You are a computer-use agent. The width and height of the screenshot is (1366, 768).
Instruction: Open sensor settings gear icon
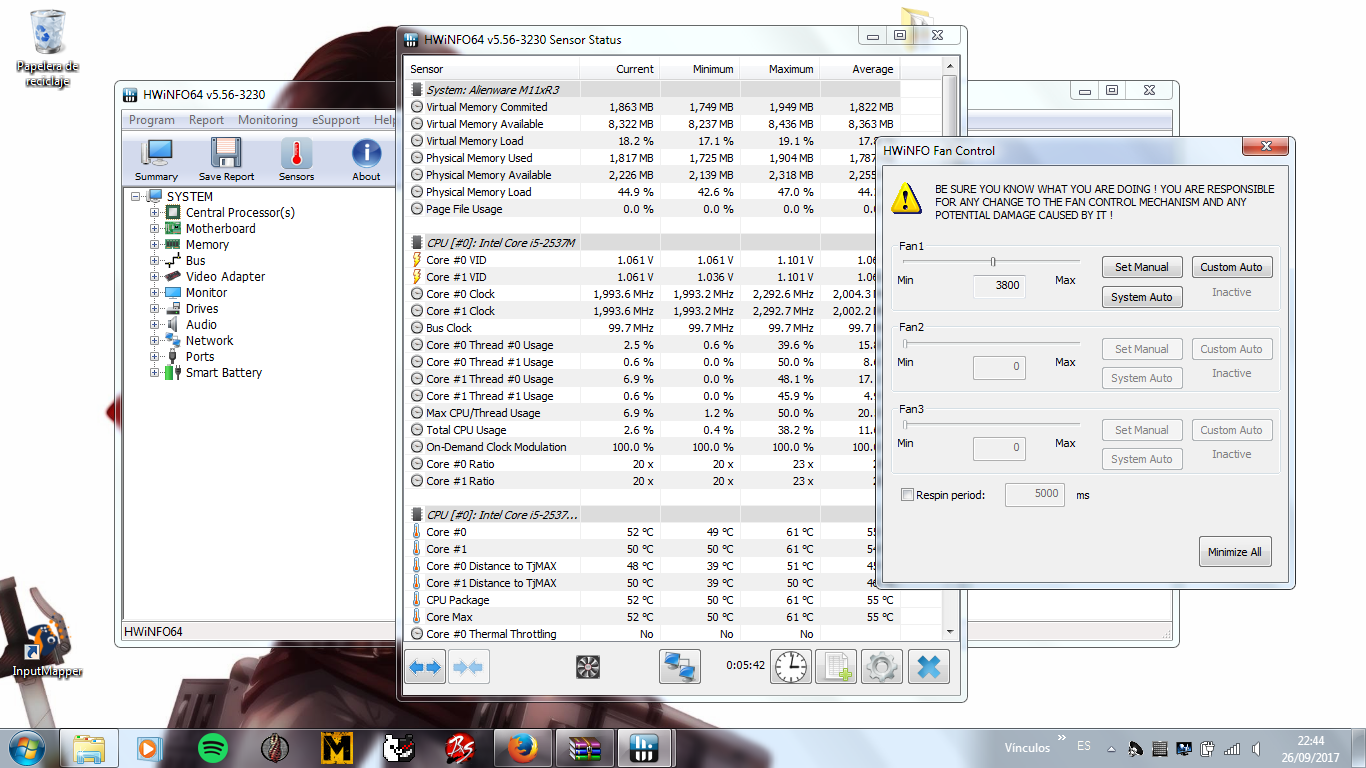(x=881, y=667)
